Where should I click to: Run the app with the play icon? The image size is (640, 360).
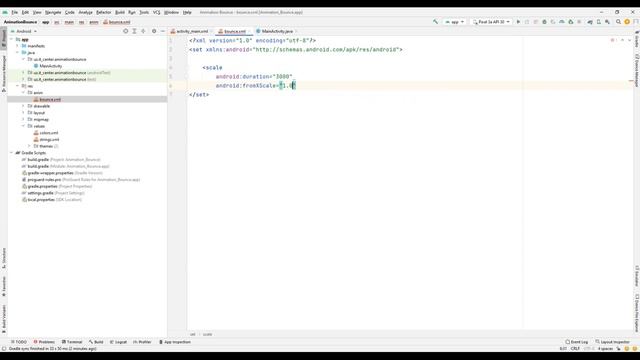tap(518, 22)
